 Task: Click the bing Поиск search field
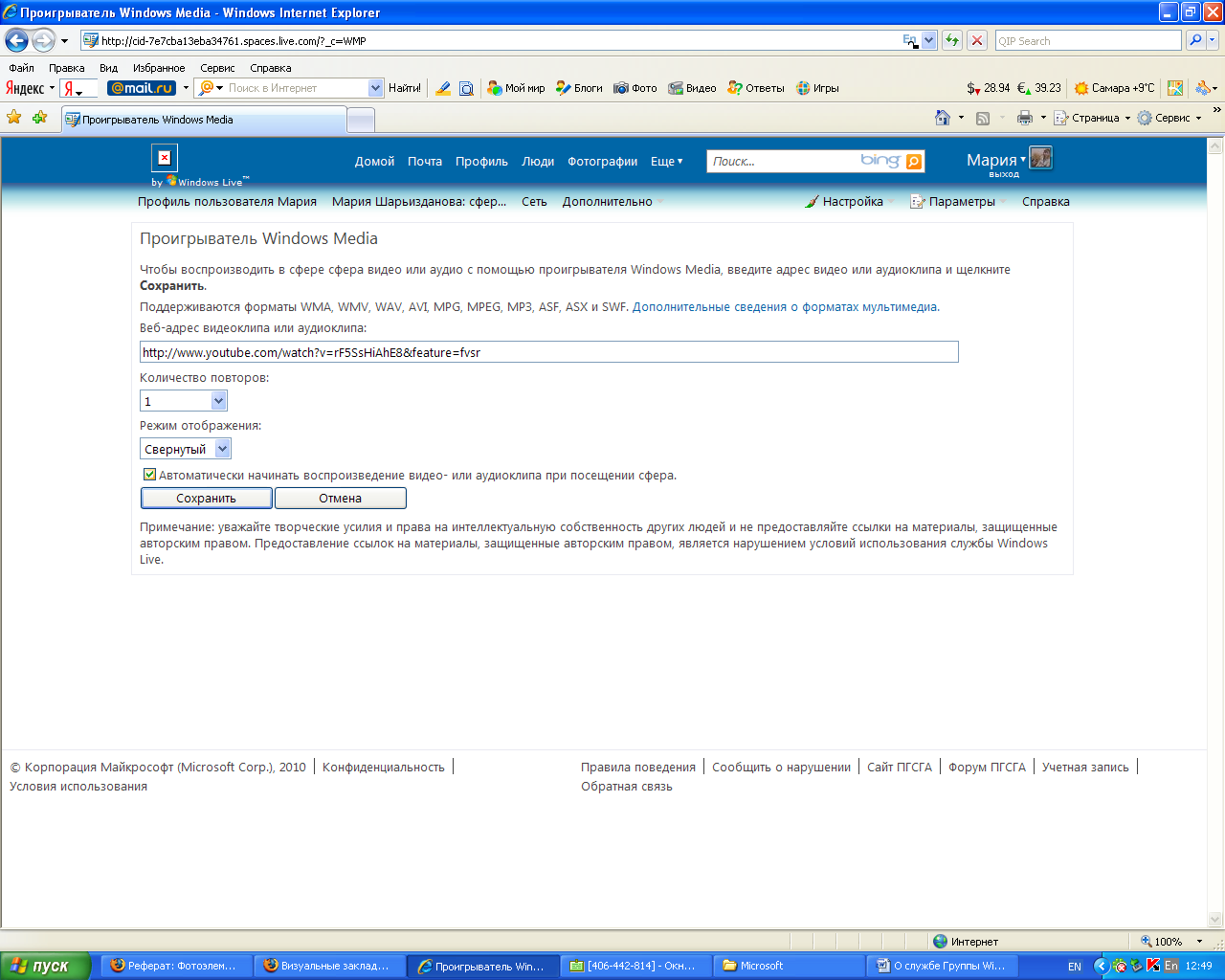[783, 162]
